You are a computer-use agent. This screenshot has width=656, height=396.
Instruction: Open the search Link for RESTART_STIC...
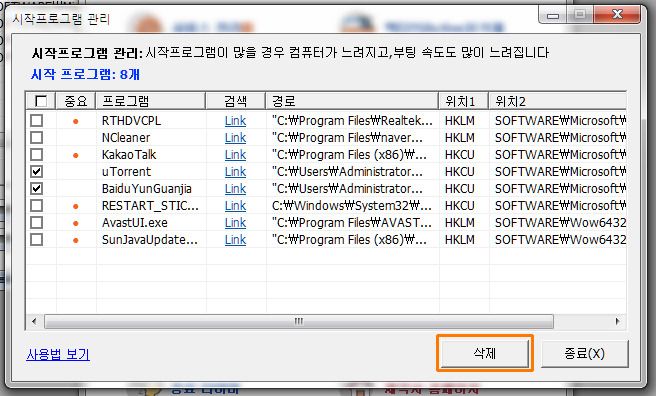[235, 206]
